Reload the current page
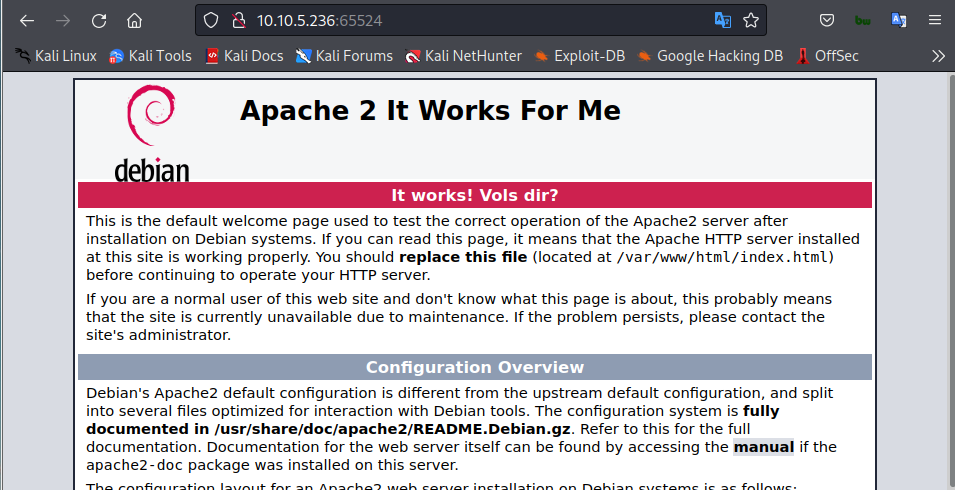This screenshot has width=955, height=490. [99, 20]
